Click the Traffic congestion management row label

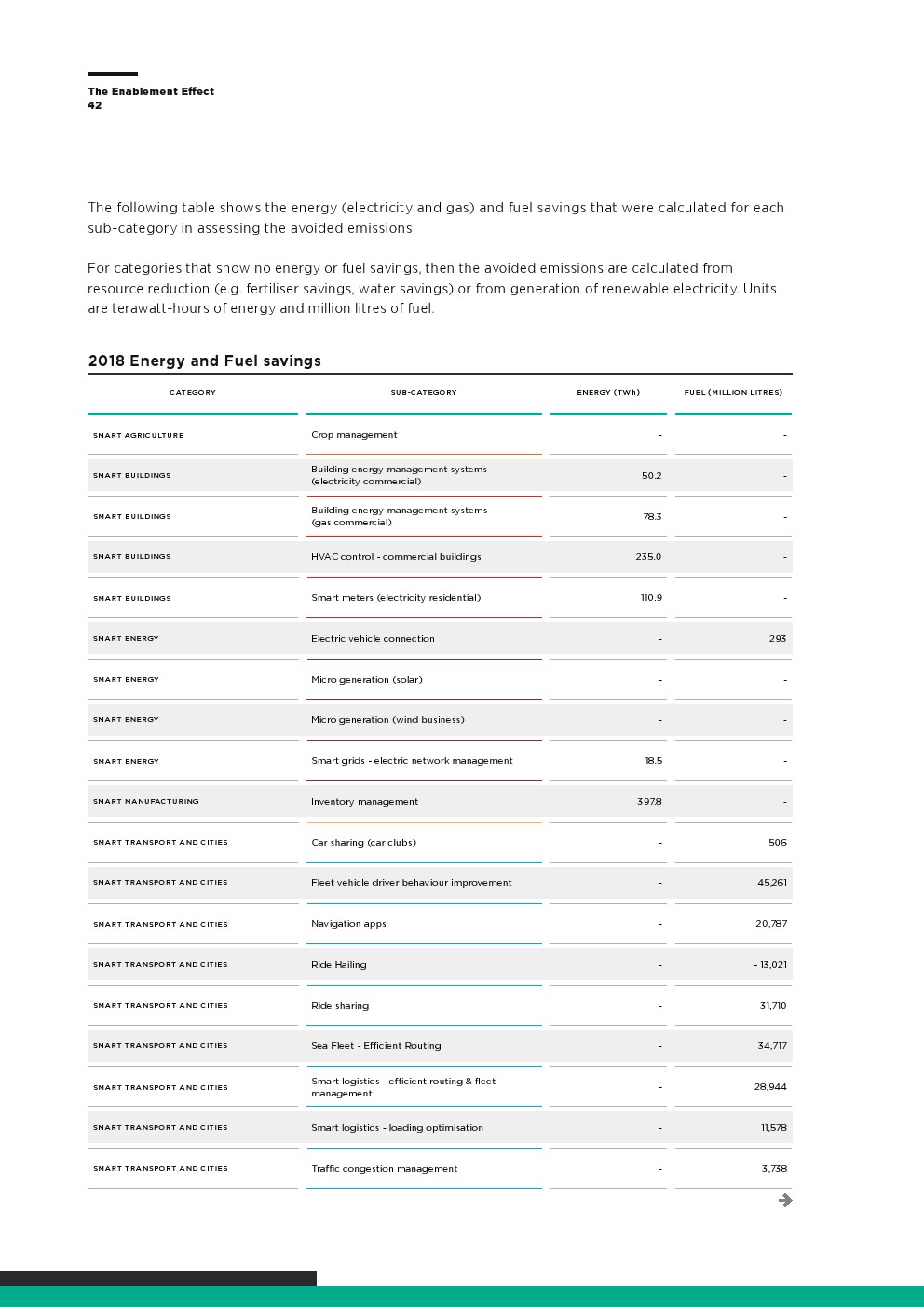tap(385, 1169)
